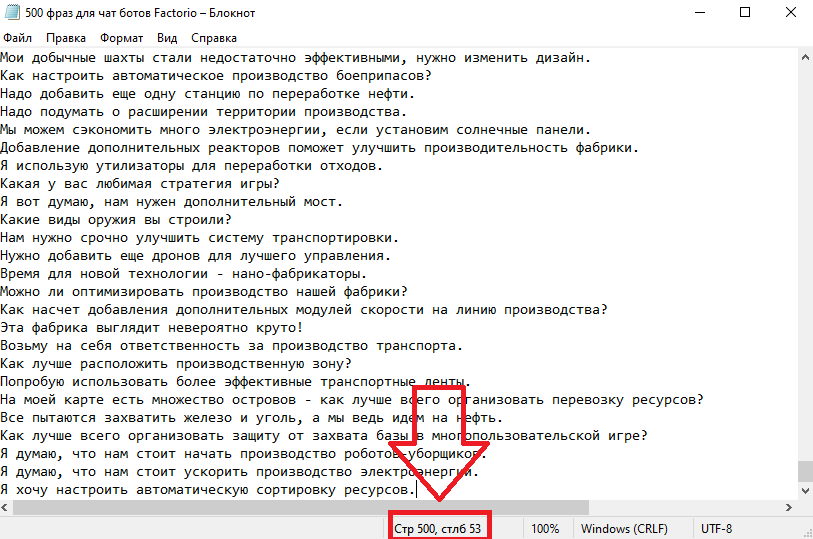
Task: Click line 'Нам нужно срочно улучшить систему'
Action: 200,238
